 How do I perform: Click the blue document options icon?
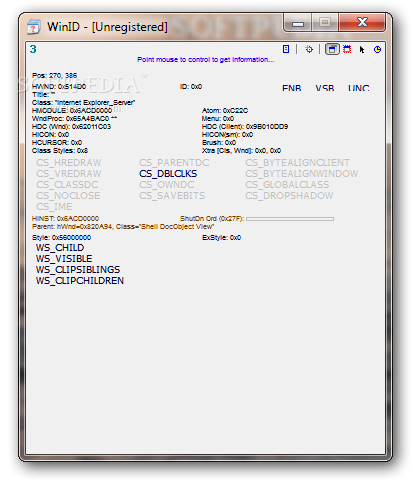pyautogui.click(x=286, y=49)
